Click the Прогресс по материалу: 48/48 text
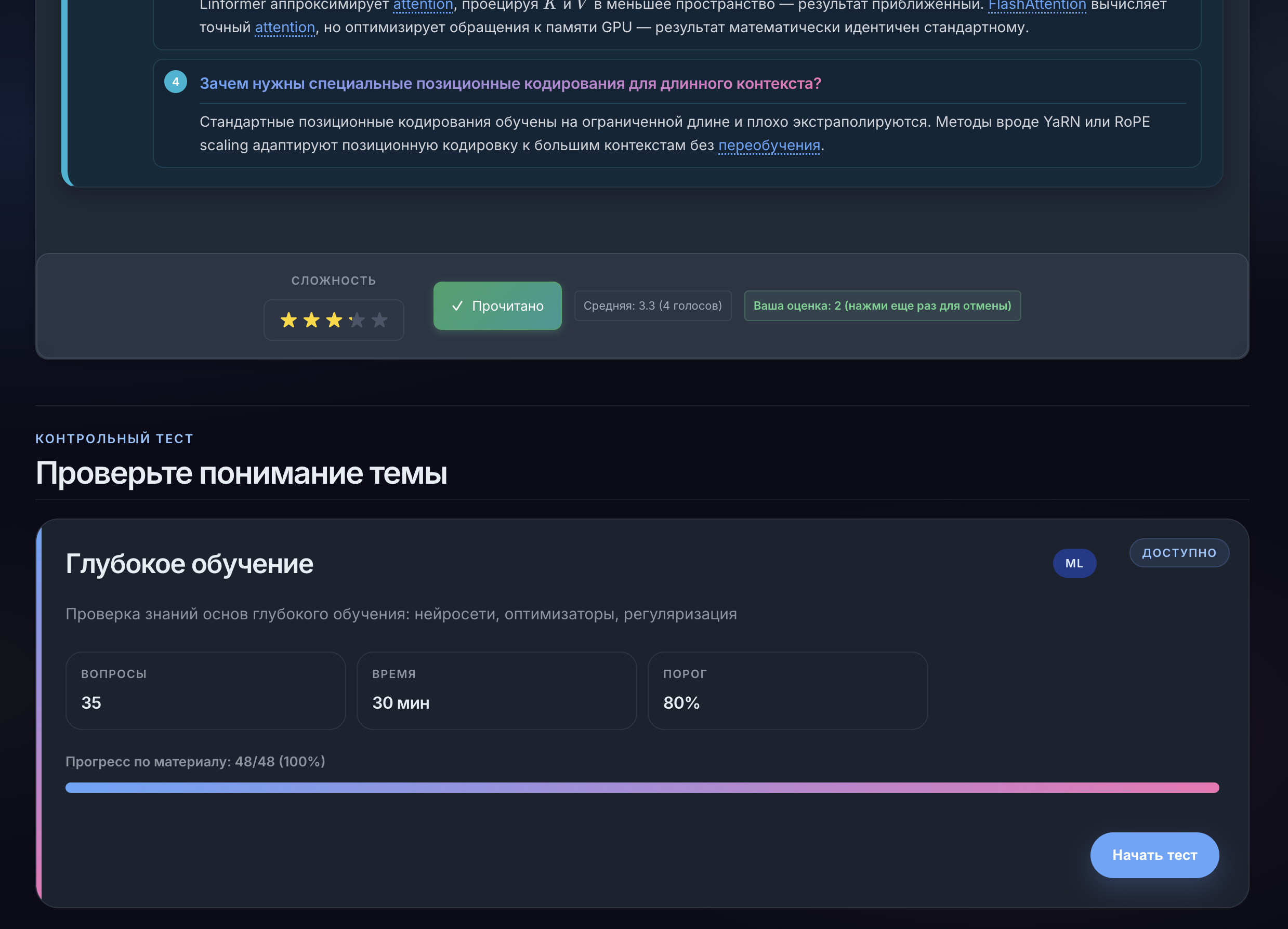The image size is (1288, 929). (195, 762)
